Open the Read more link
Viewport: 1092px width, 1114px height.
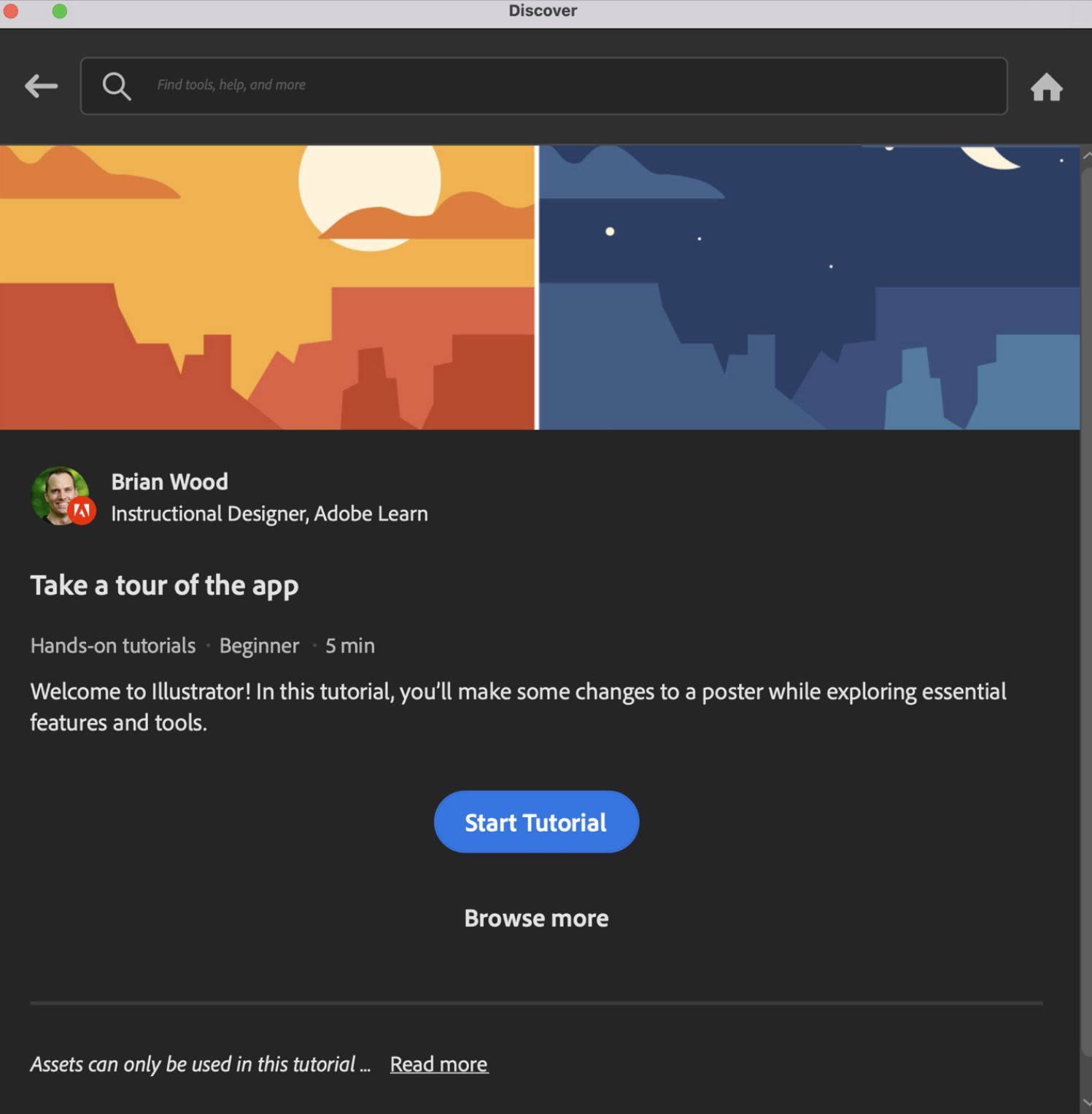point(439,1064)
